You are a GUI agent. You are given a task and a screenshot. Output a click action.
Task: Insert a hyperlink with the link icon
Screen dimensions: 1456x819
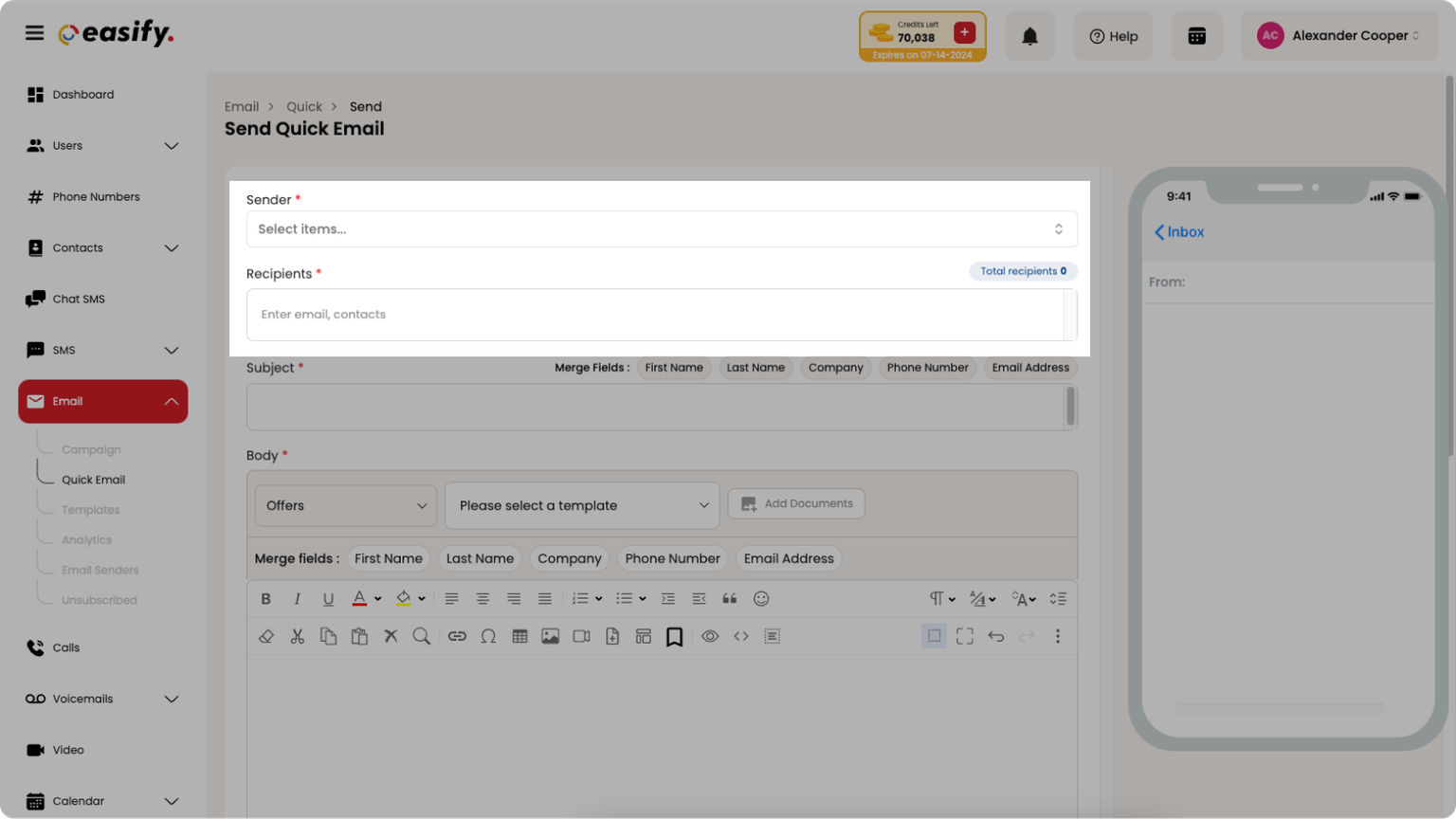pyautogui.click(x=457, y=637)
